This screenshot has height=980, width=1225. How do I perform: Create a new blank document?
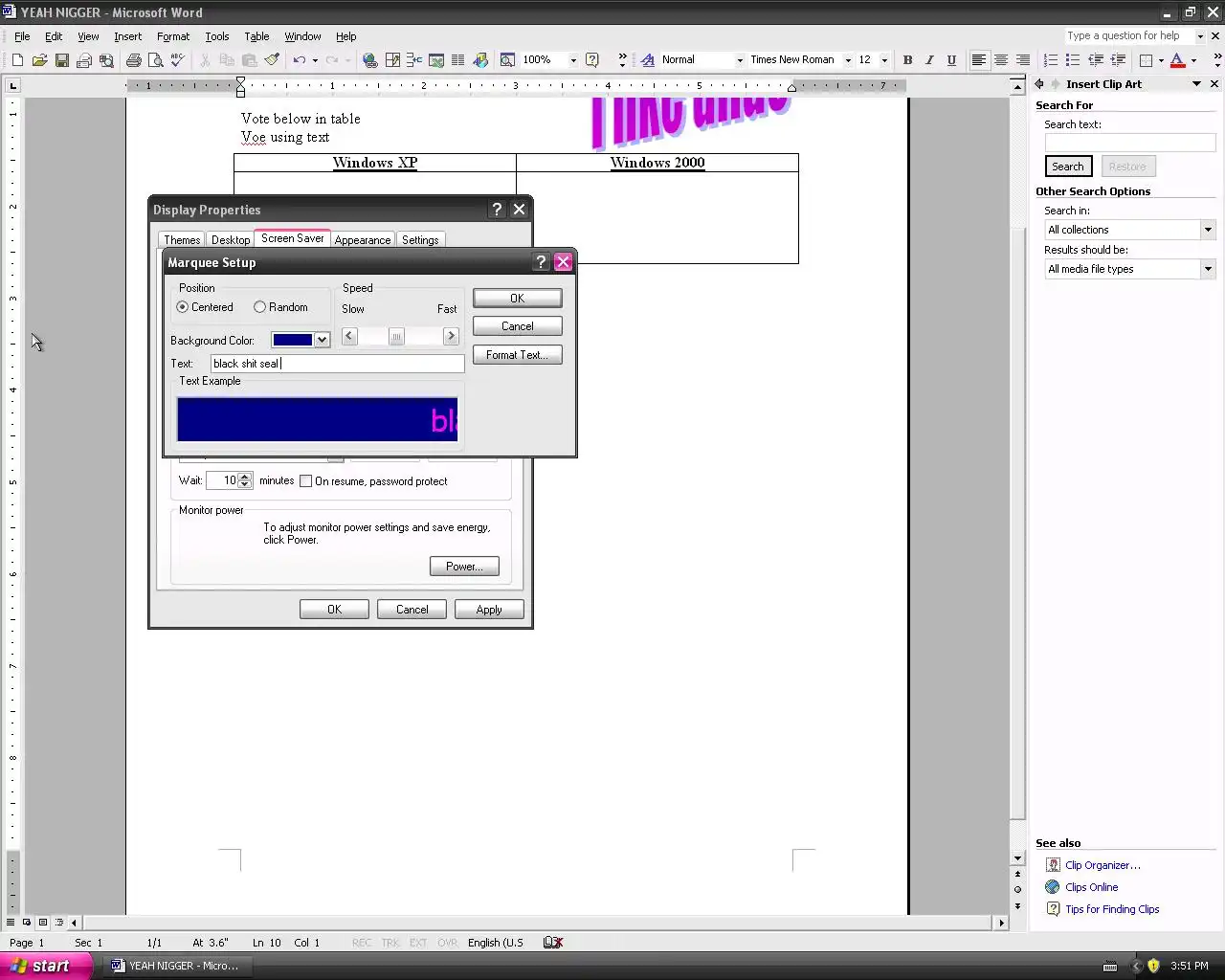17,59
